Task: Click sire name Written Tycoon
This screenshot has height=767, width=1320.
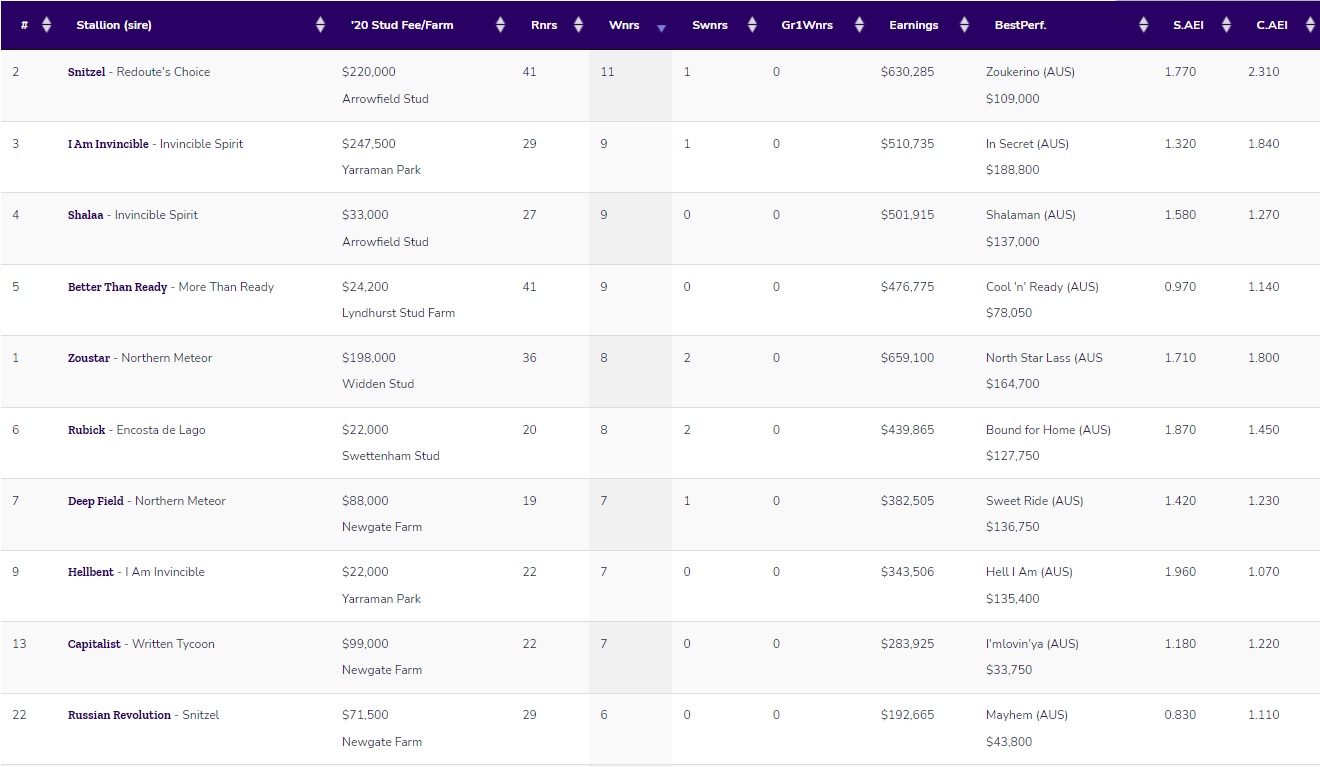Action: [173, 644]
